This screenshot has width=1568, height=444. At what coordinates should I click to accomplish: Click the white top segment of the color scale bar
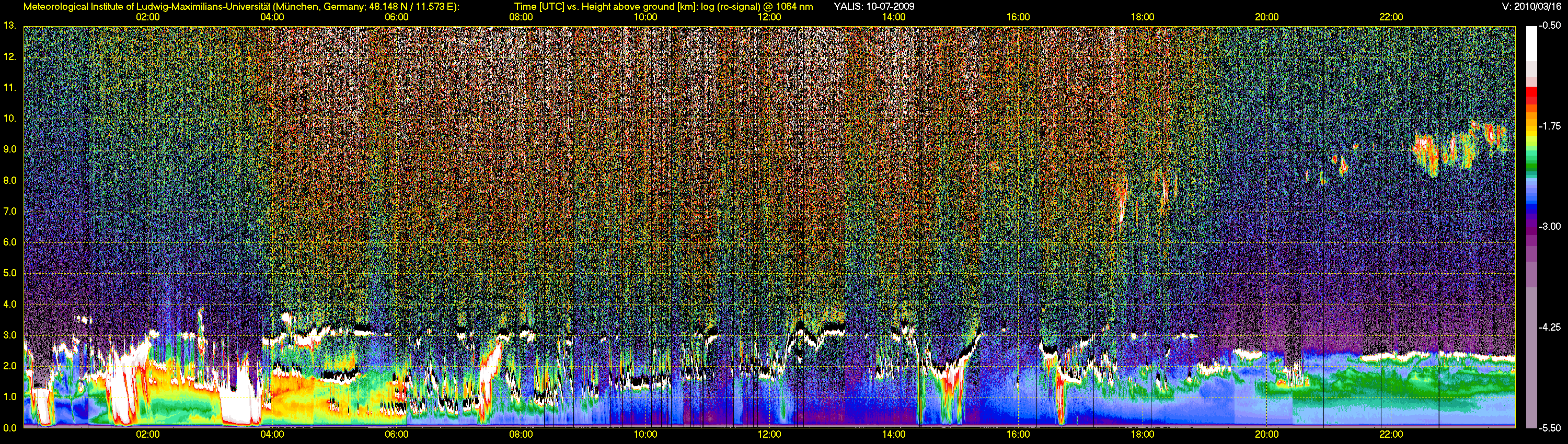pyautogui.click(x=1531, y=44)
